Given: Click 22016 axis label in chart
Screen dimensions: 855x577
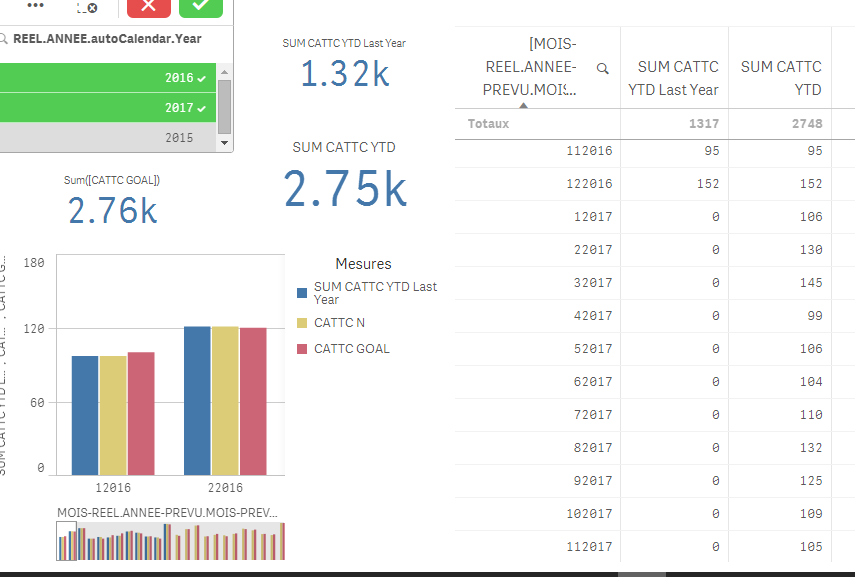Looking at the screenshot, I should pos(225,488).
